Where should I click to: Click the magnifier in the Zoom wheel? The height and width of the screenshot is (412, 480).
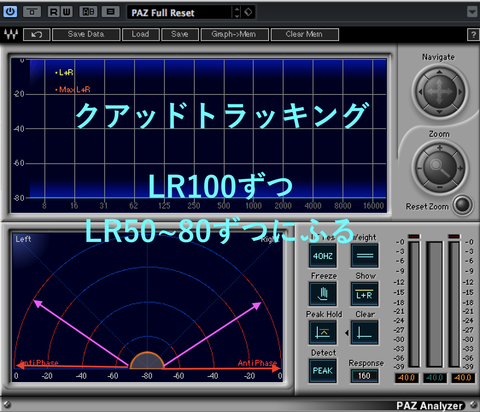(439, 168)
